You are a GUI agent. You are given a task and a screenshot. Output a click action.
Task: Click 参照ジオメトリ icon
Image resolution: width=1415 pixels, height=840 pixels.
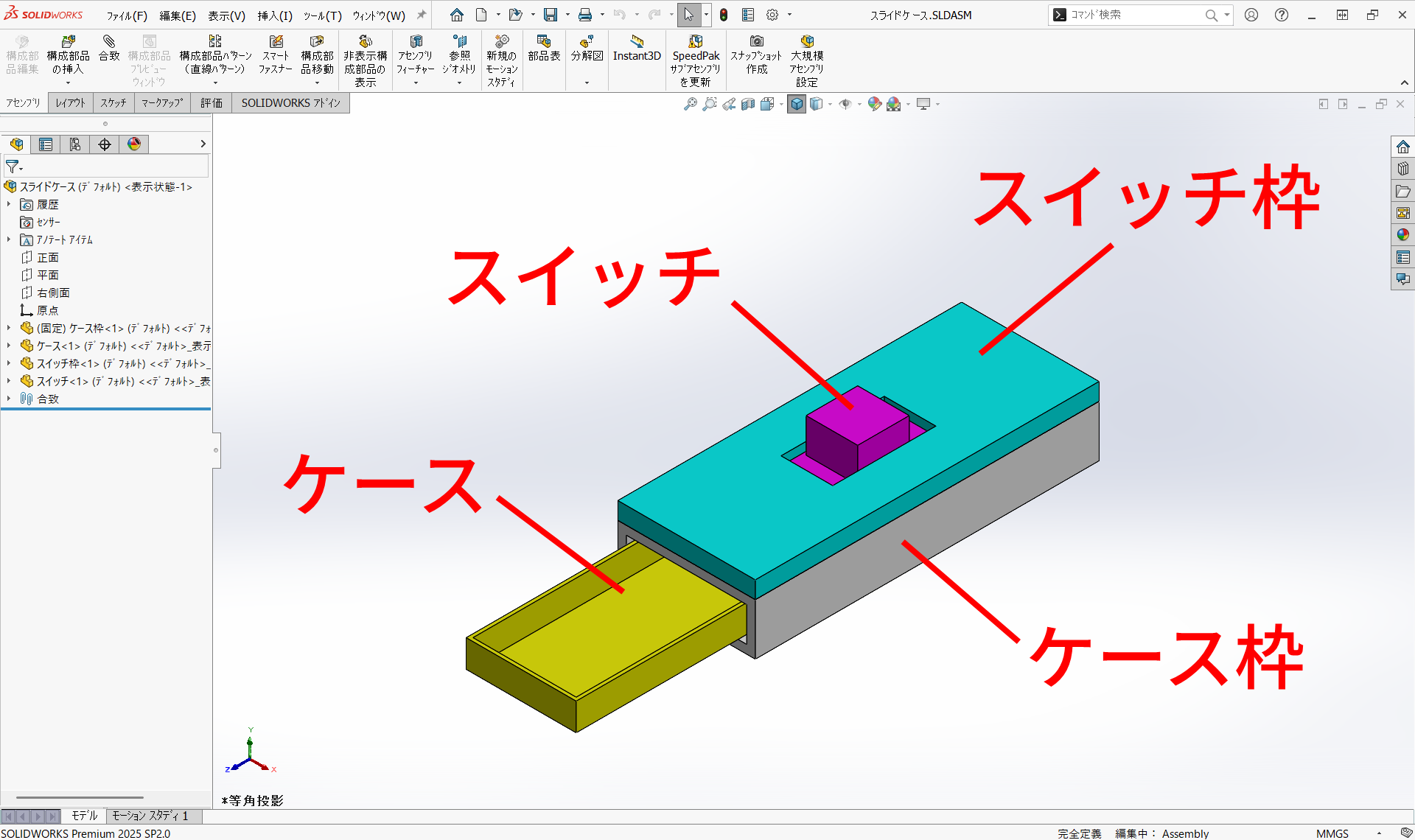[459, 55]
